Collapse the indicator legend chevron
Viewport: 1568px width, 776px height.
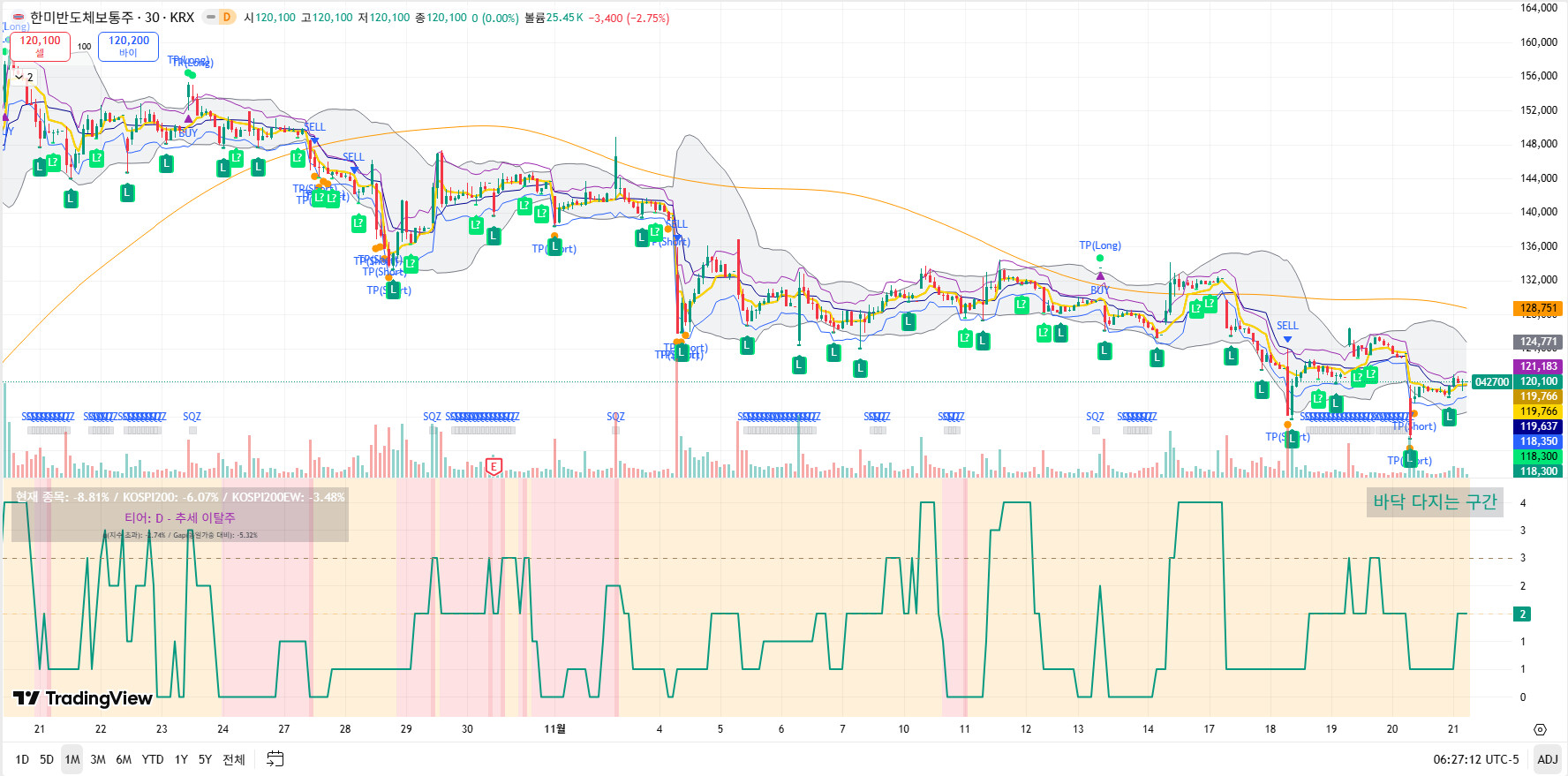(19, 78)
